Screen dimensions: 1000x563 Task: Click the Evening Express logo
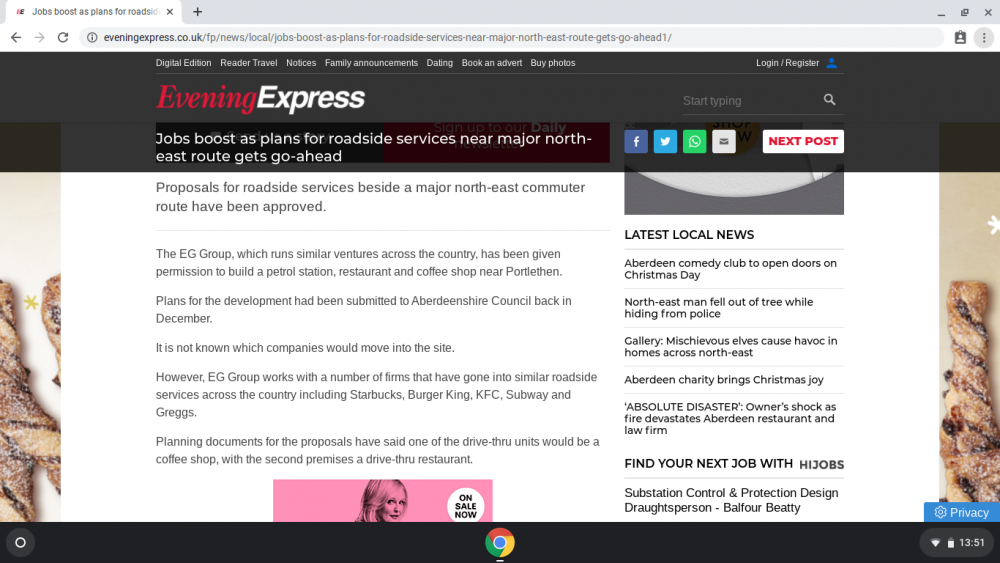[x=260, y=98]
